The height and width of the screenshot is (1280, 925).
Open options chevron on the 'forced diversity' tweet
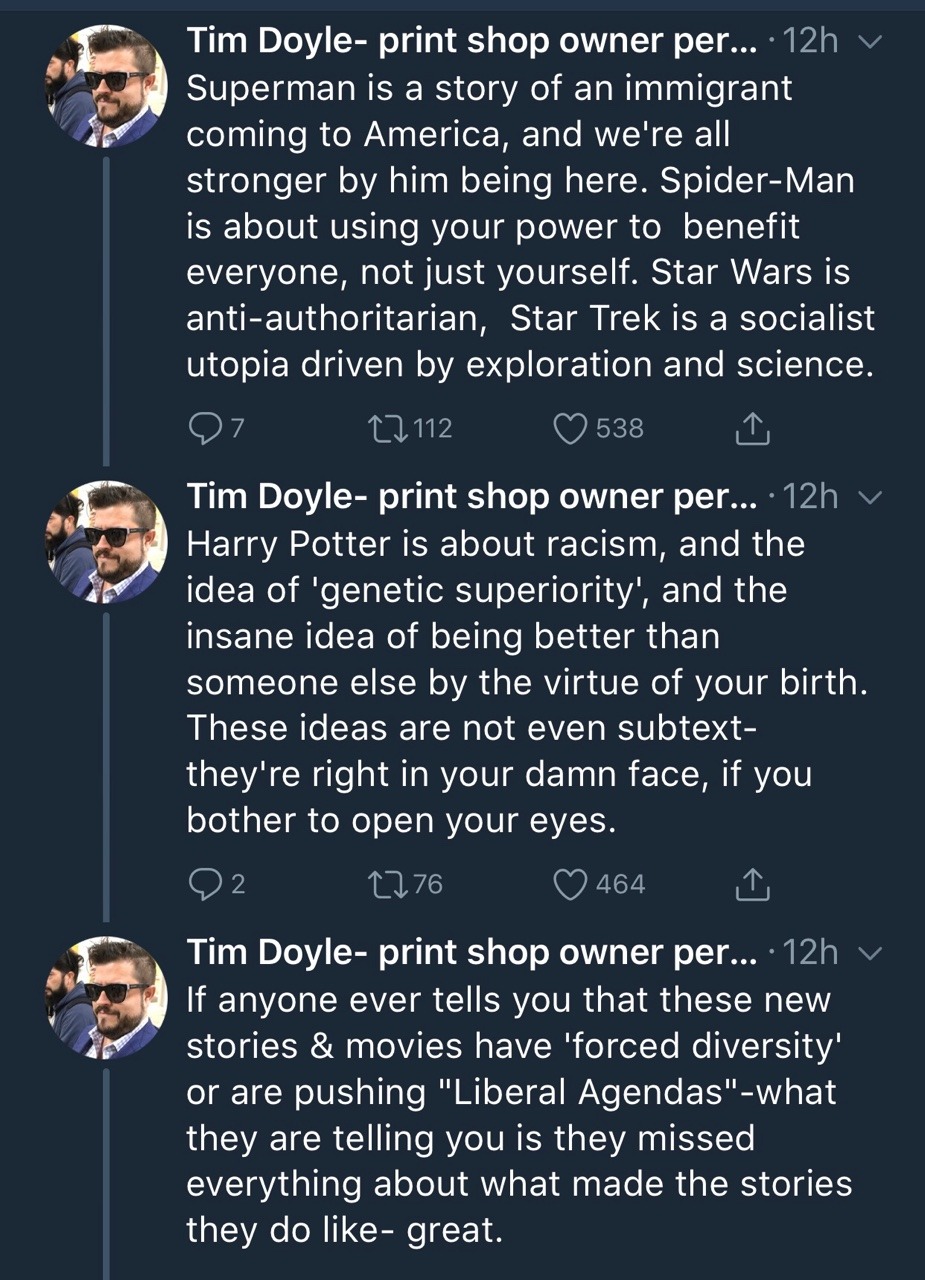click(870, 953)
